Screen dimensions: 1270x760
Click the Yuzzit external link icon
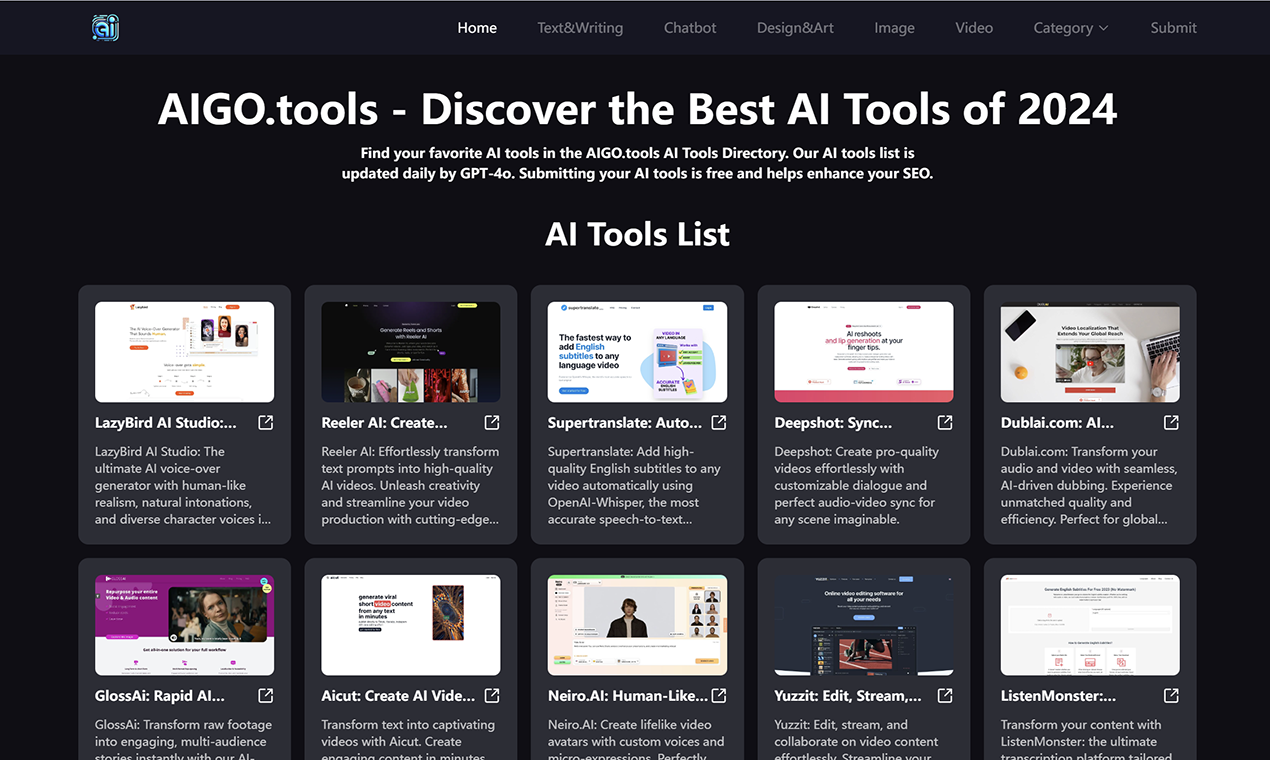coord(944,695)
